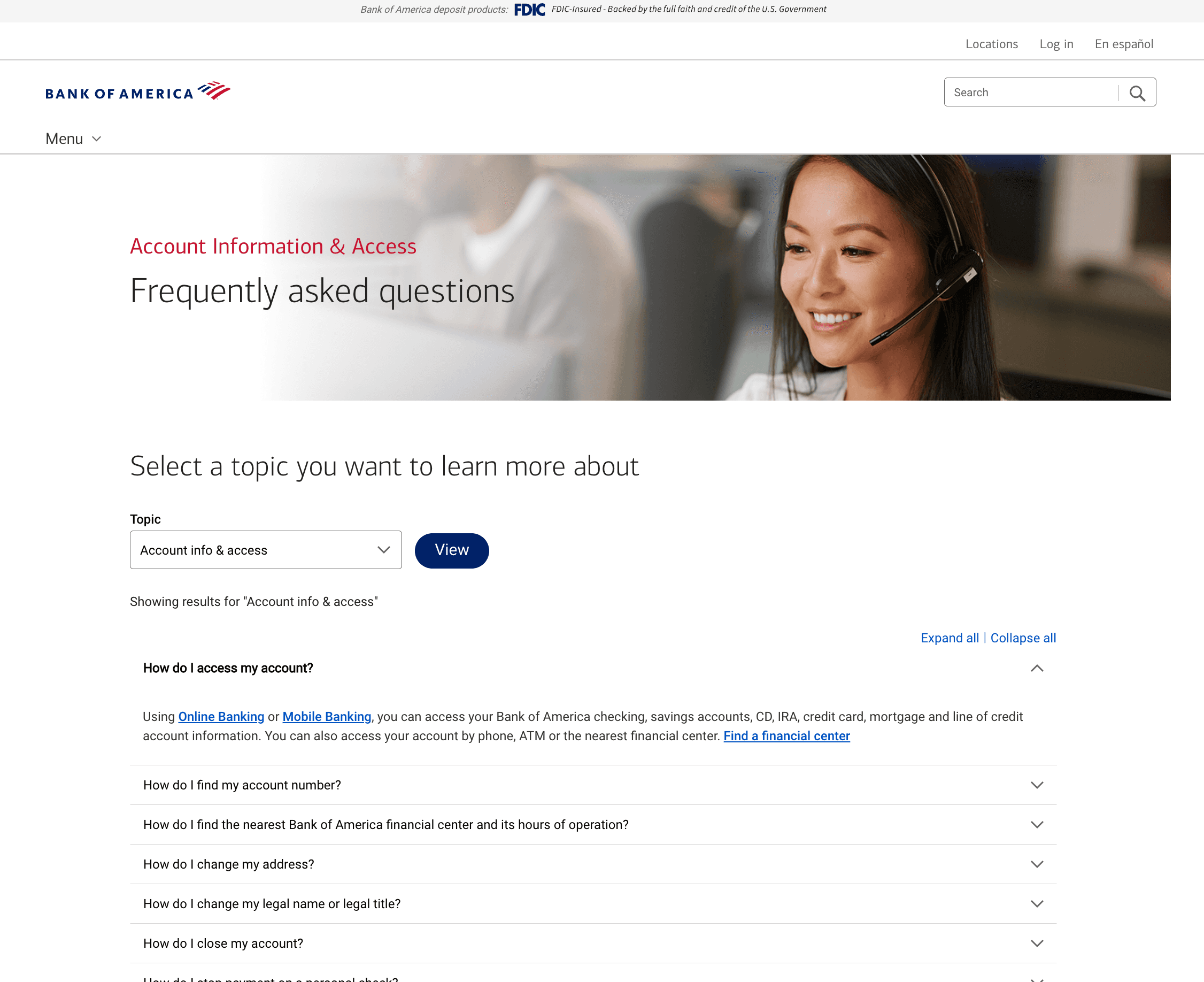Collapse the 'How do I access my account?' chevron

pyautogui.click(x=1037, y=668)
